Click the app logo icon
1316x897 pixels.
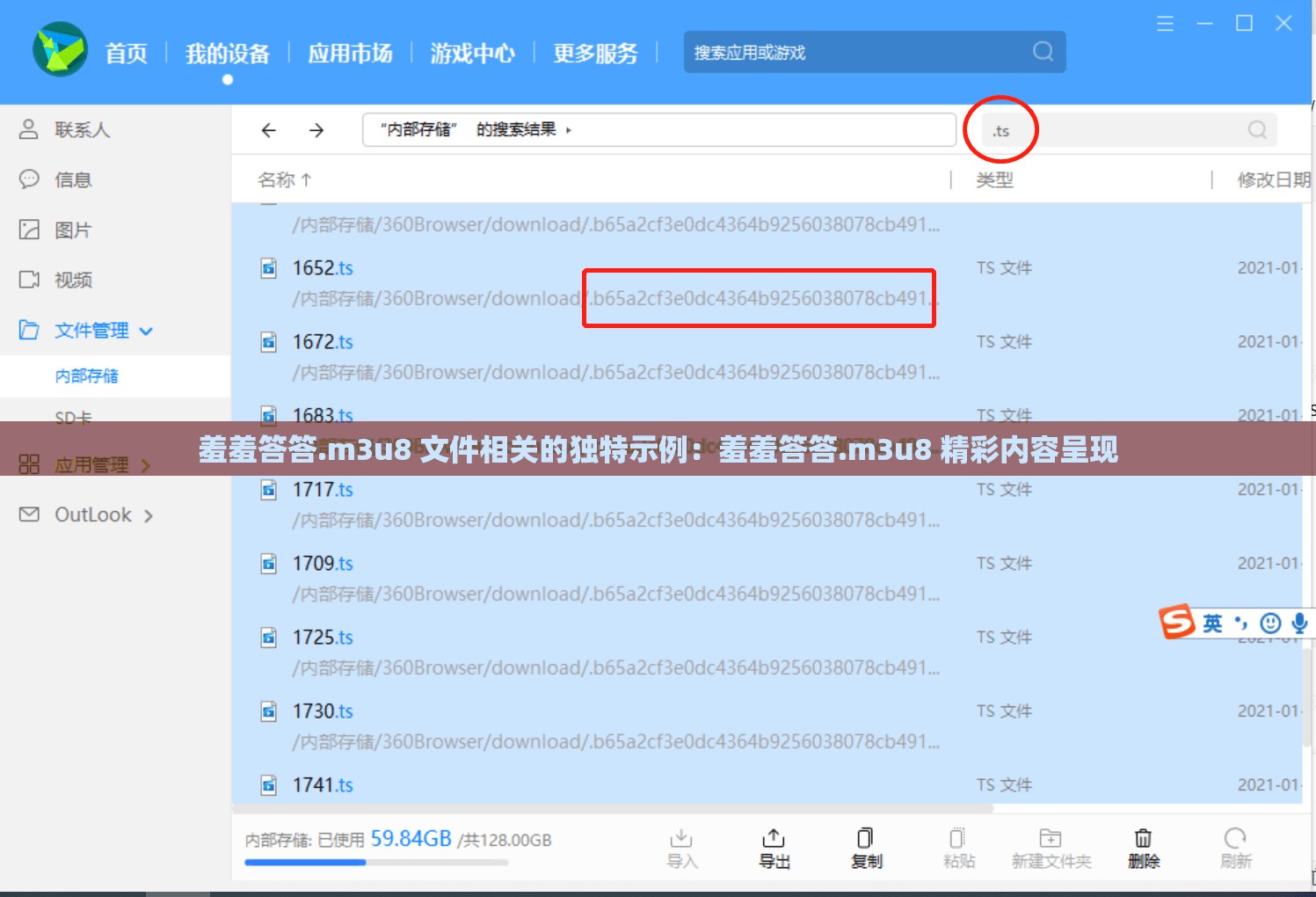tap(60, 49)
